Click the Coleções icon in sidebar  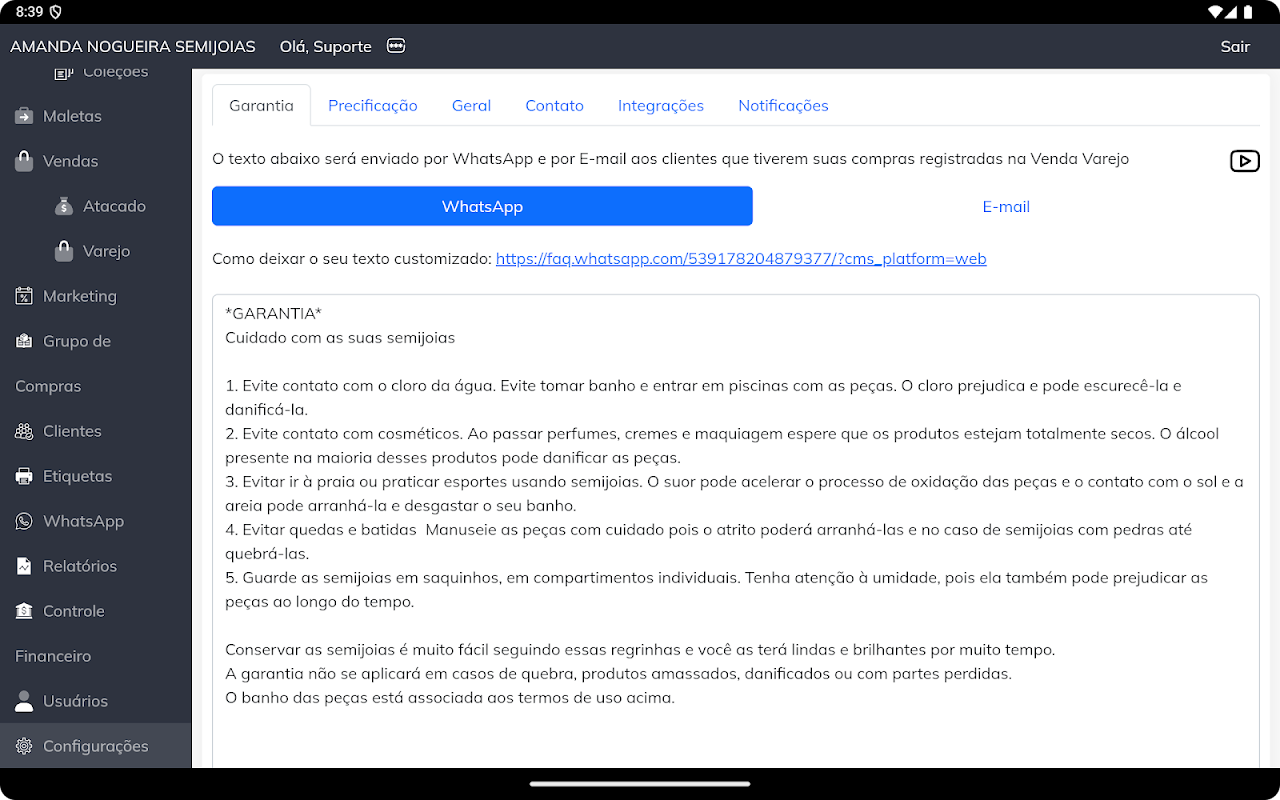(x=64, y=73)
